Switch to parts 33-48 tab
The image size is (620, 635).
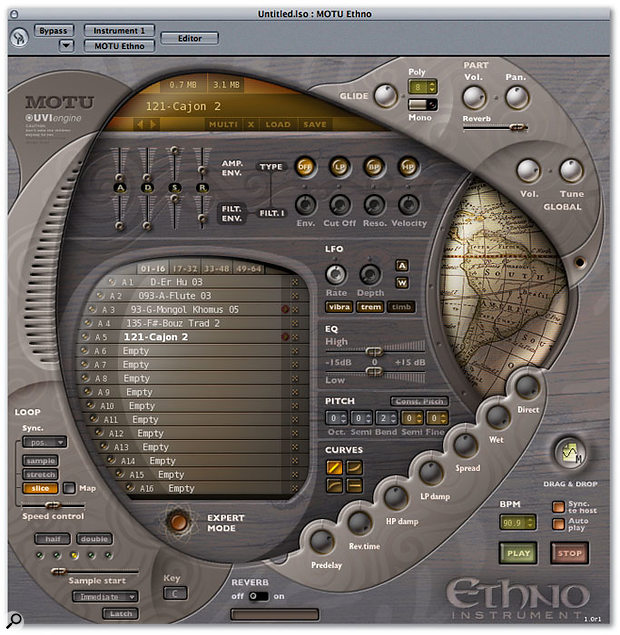[x=216, y=268]
